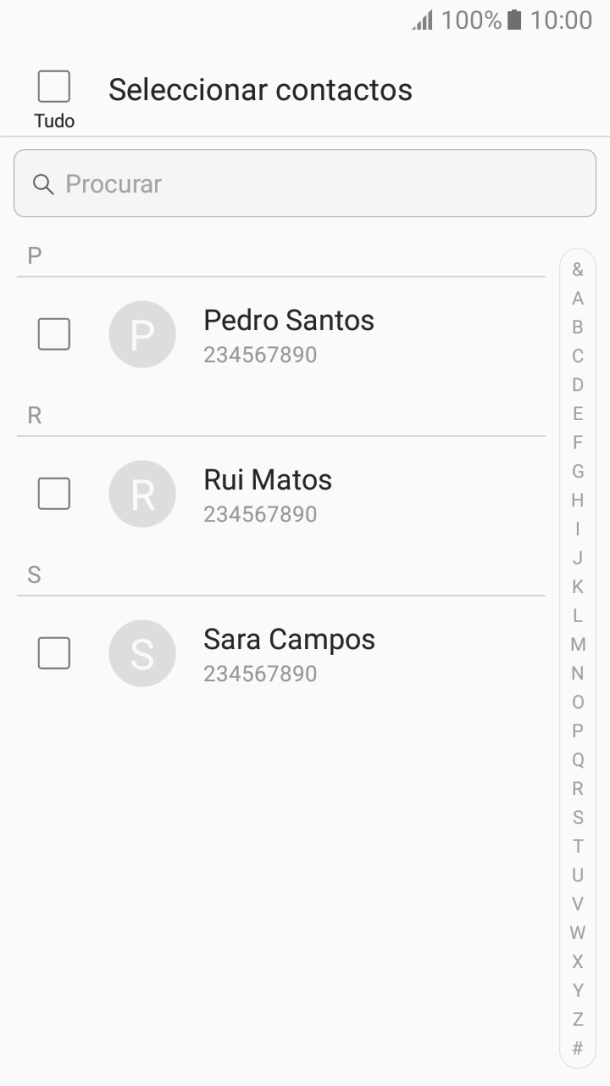This screenshot has height=1086, width=610.
Task: Select letter P in alphabet index
Action: click(x=577, y=731)
